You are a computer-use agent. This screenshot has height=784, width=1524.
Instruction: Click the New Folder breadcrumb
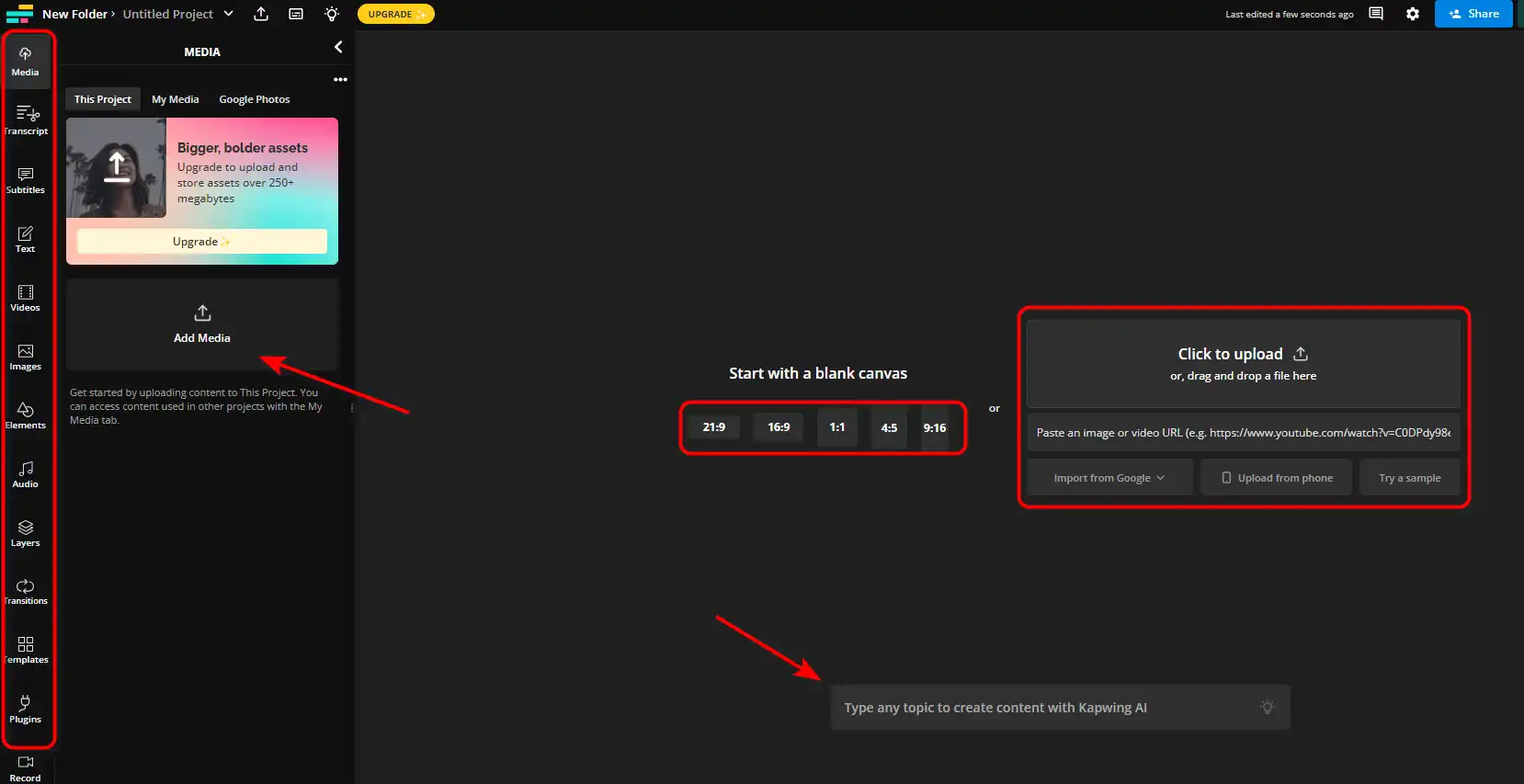click(x=74, y=14)
